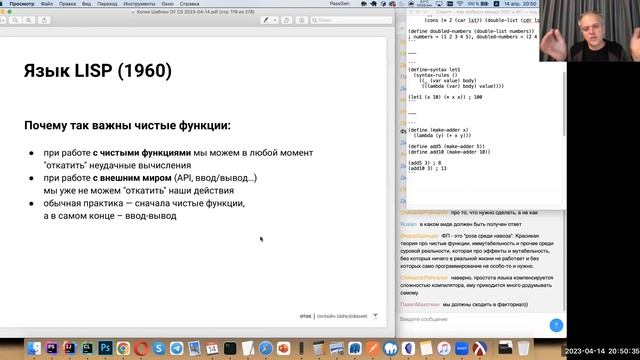
Task: Open the Music app in the Dock
Action: pos(444,348)
